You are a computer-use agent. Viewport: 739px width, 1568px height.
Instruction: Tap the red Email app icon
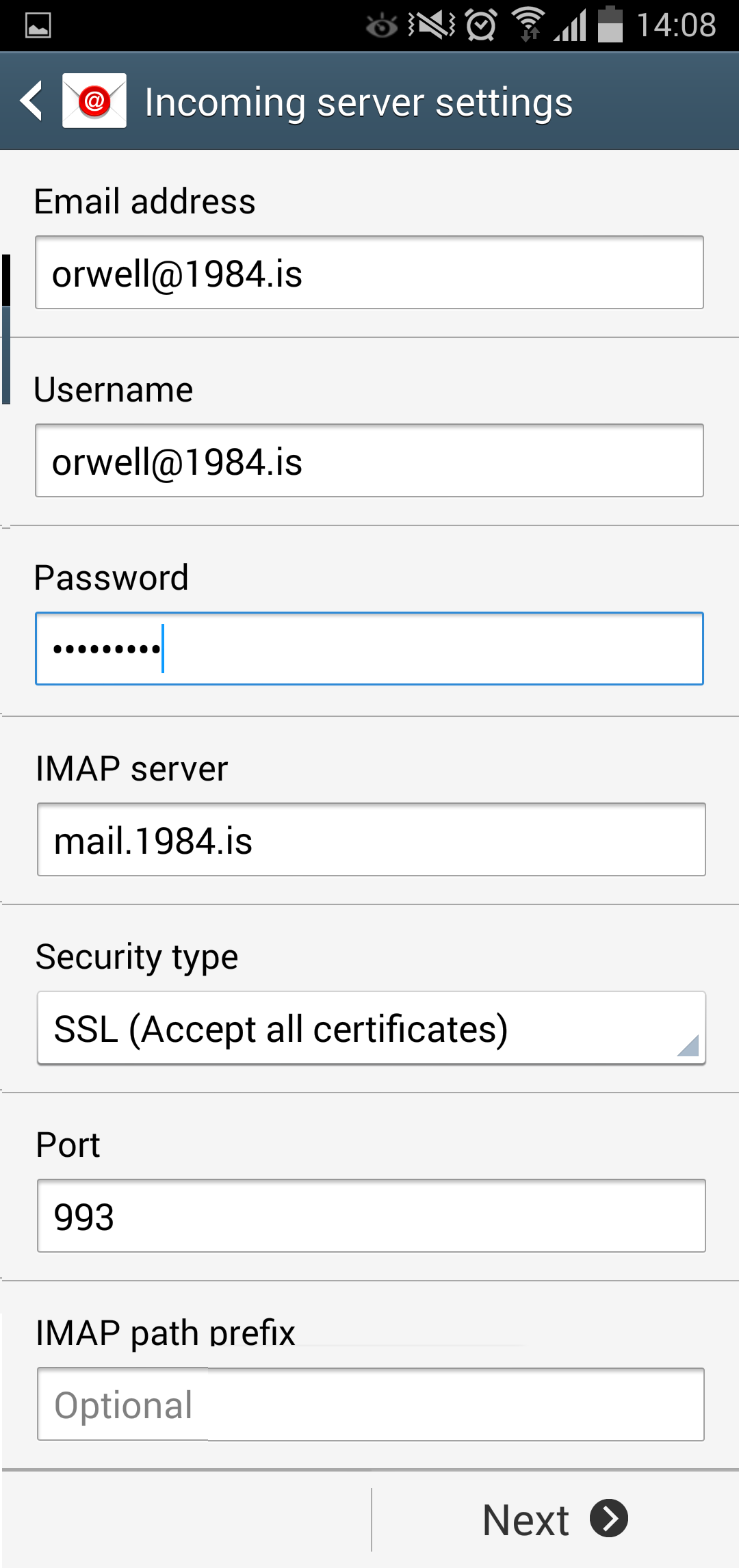[x=94, y=101]
